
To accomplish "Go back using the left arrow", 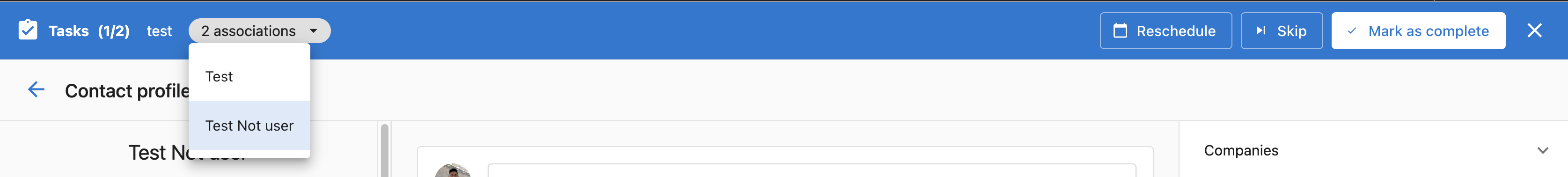I will pyautogui.click(x=36, y=89).
